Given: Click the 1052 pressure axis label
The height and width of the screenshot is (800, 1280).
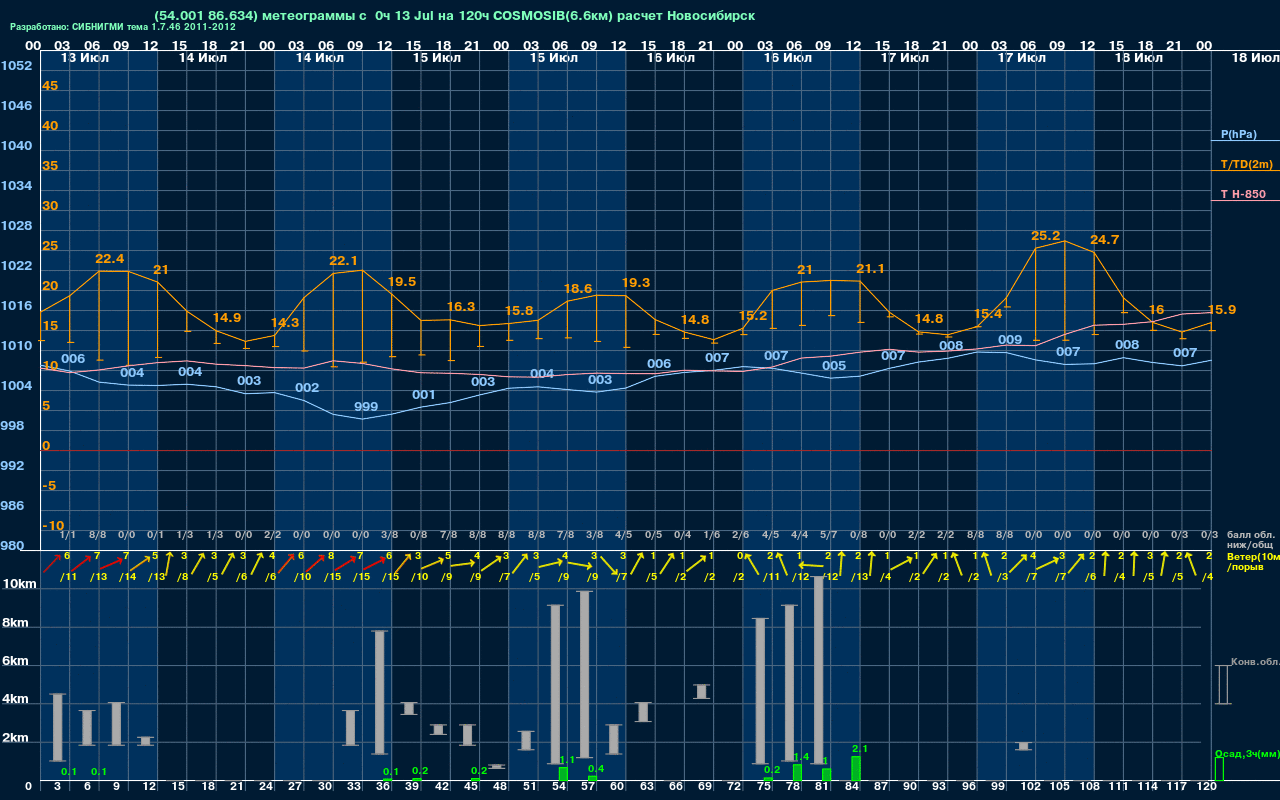Looking at the screenshot, I should pos(16,66).
